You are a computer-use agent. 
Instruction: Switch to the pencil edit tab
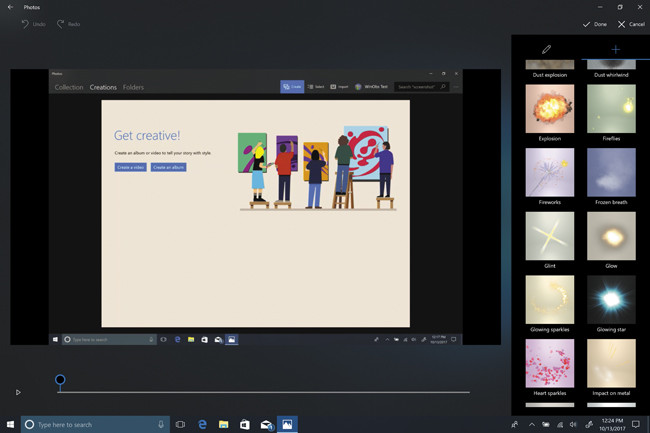pos(547,49)
